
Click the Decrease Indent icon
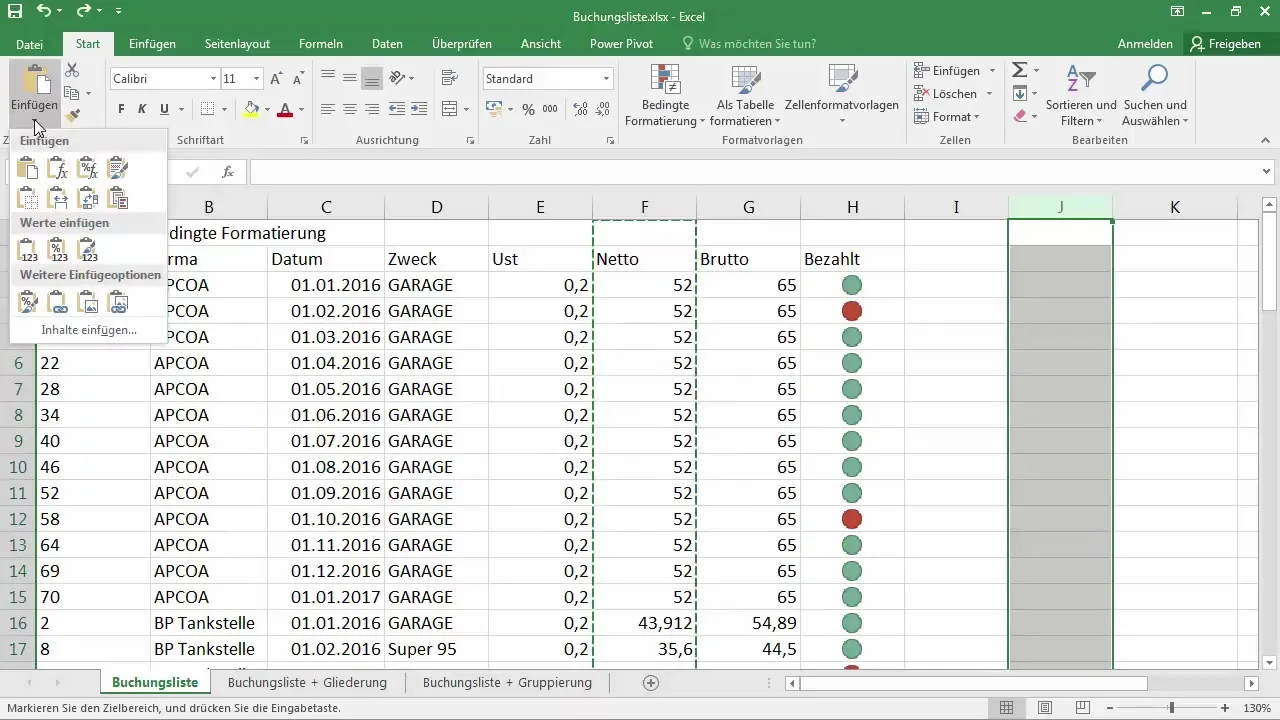[x=397, y=109]
